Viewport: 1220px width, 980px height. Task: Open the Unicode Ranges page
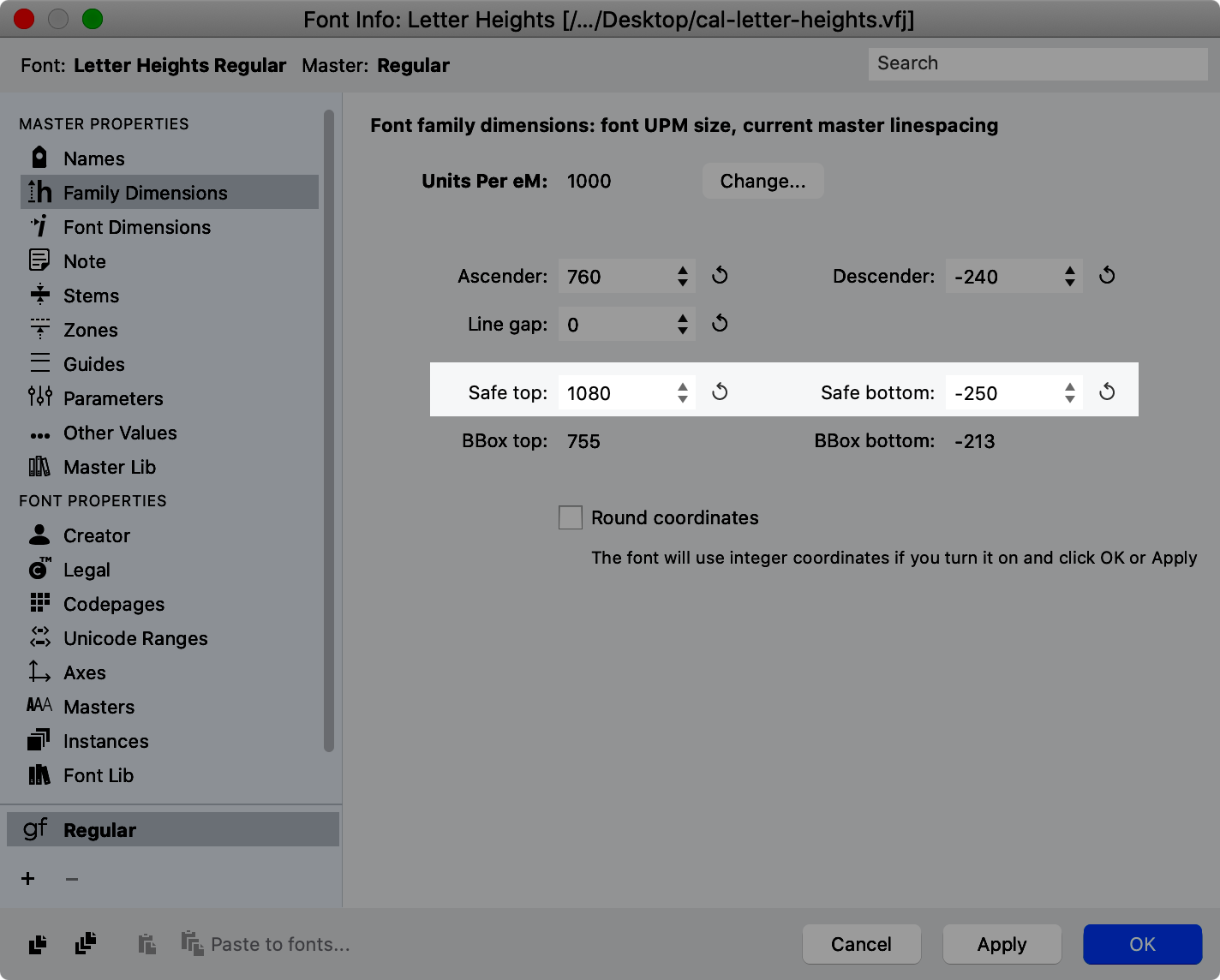tap(170, 637)
